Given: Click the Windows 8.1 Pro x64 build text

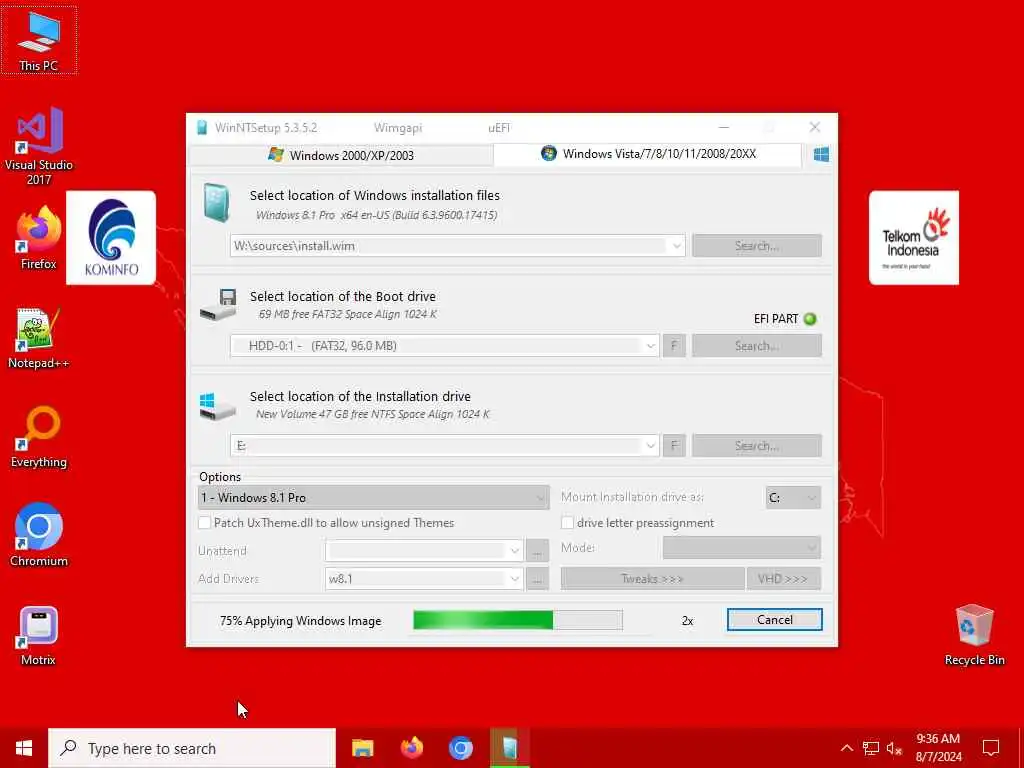Looking at the screenshot, I should coord(376,215).
